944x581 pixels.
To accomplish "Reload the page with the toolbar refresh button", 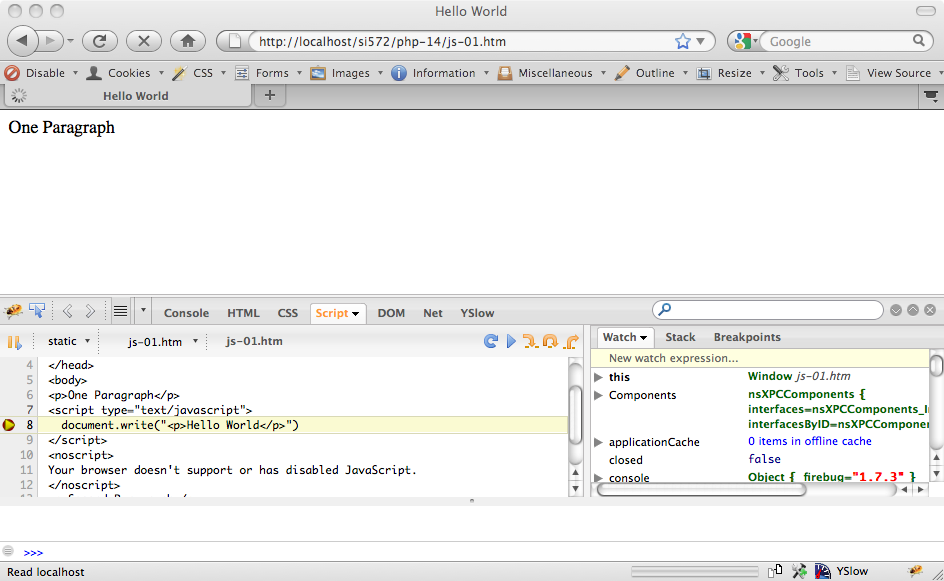I will click(x=99, y=41).
